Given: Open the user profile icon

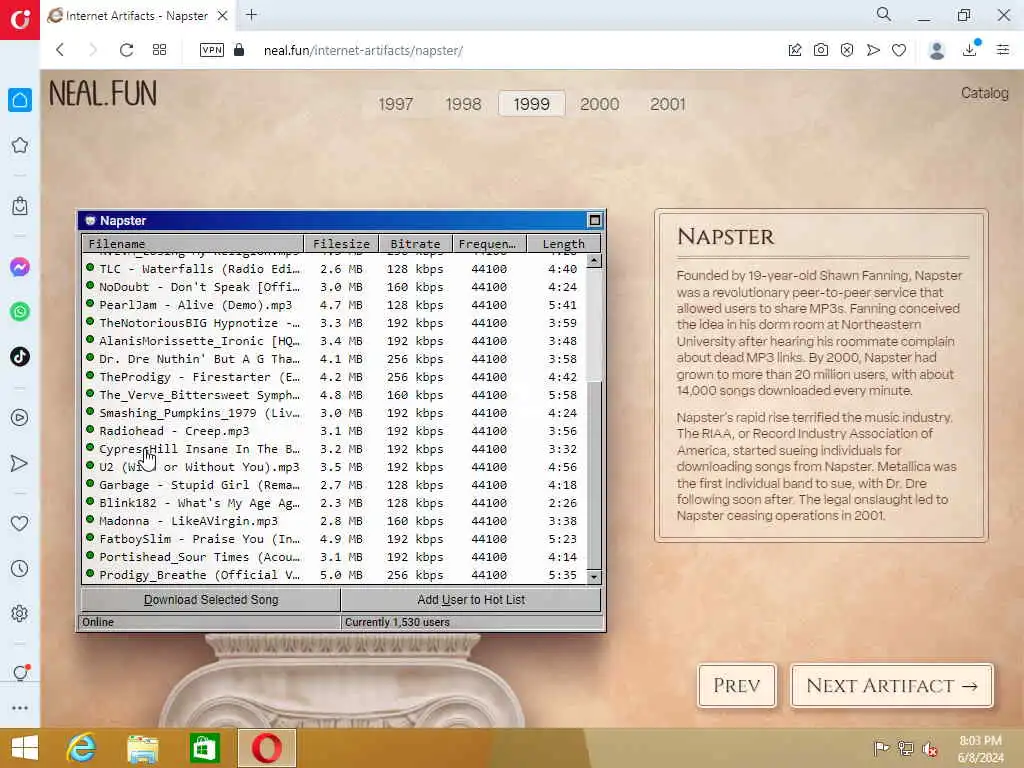Looking at the screenshot, I should click(x=936, y=50).
